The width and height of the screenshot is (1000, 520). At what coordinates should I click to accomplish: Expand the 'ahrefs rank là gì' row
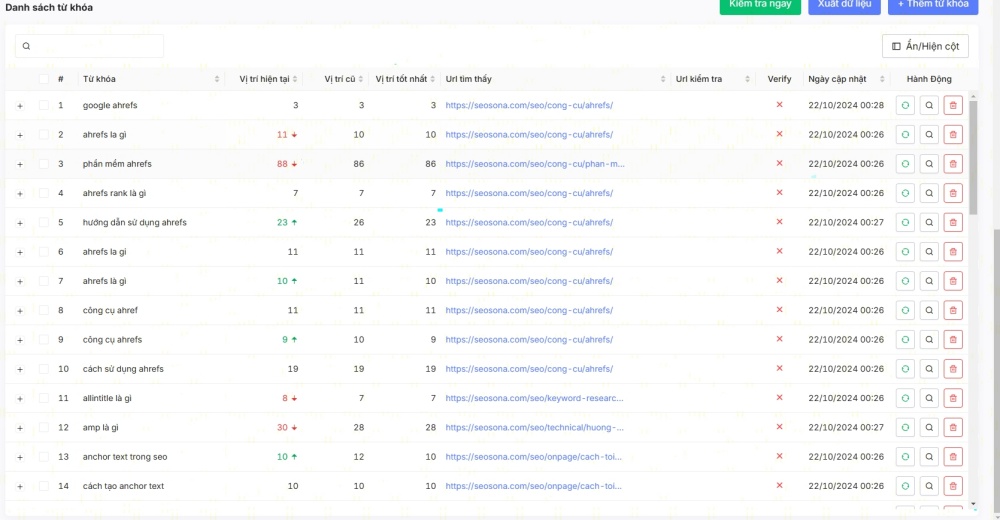(x=20, y=194)
